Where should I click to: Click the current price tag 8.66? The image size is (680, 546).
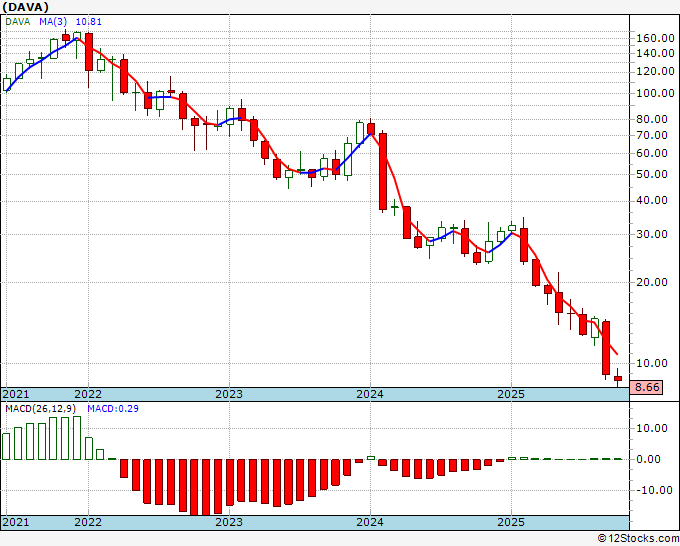(x=647, y=387)
